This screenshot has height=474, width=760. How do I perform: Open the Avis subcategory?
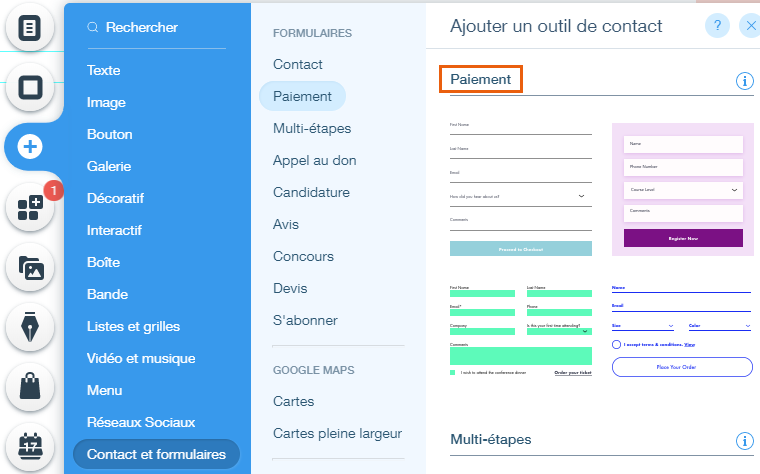click(286, 224)
